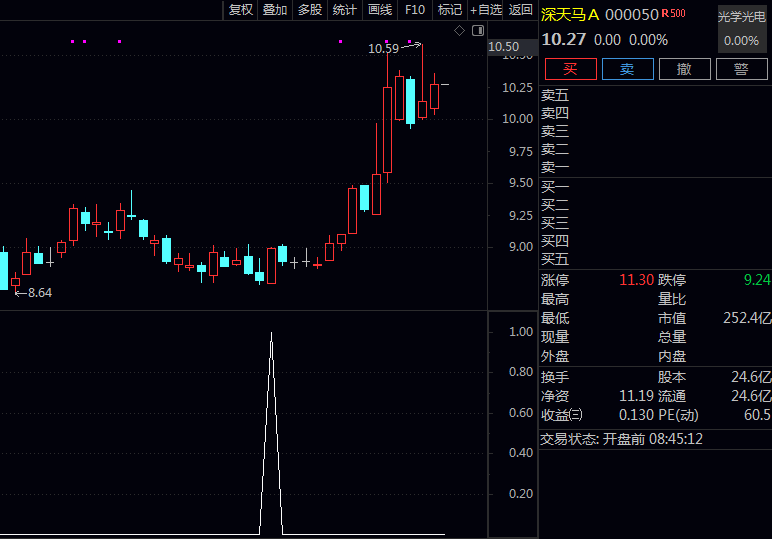
Task: Open F10 company information
Action: pos(415,10)
